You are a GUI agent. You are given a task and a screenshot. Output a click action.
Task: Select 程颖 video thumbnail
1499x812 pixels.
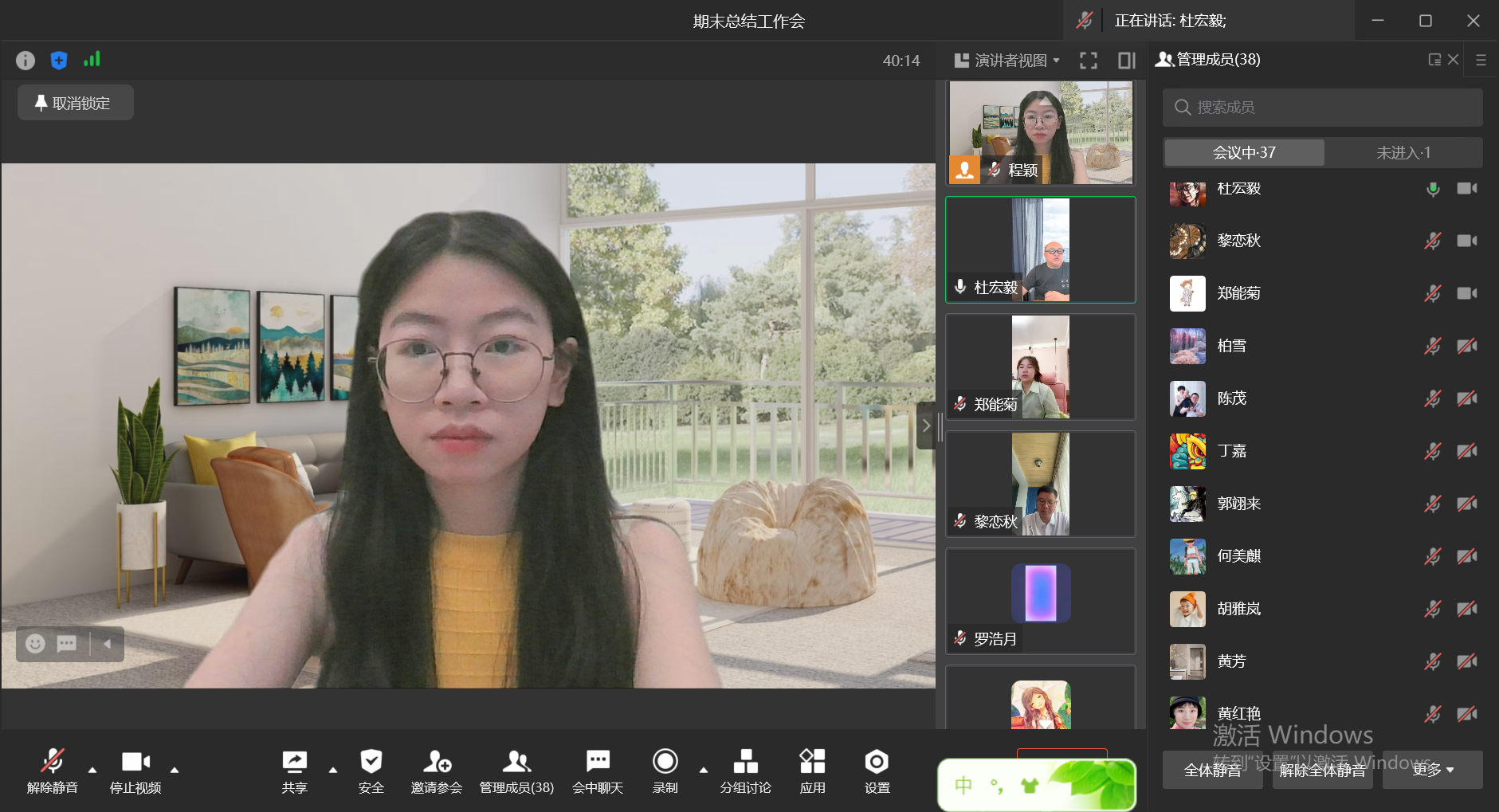tap(1041, 133)
